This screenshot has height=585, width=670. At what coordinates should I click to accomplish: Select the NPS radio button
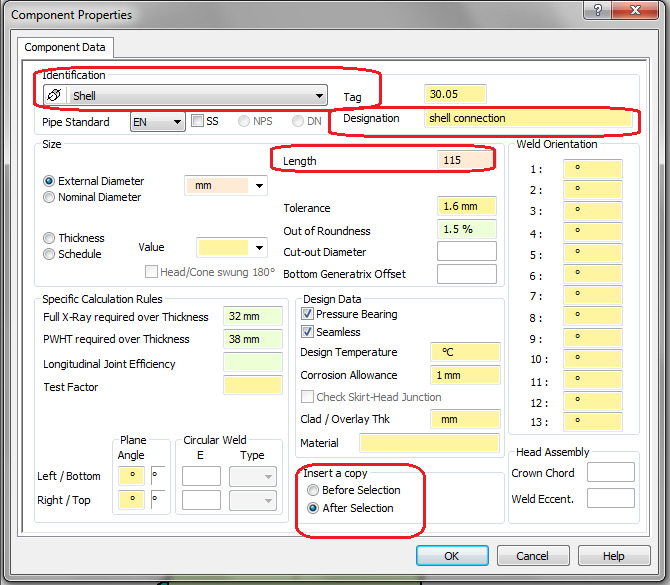244,121
